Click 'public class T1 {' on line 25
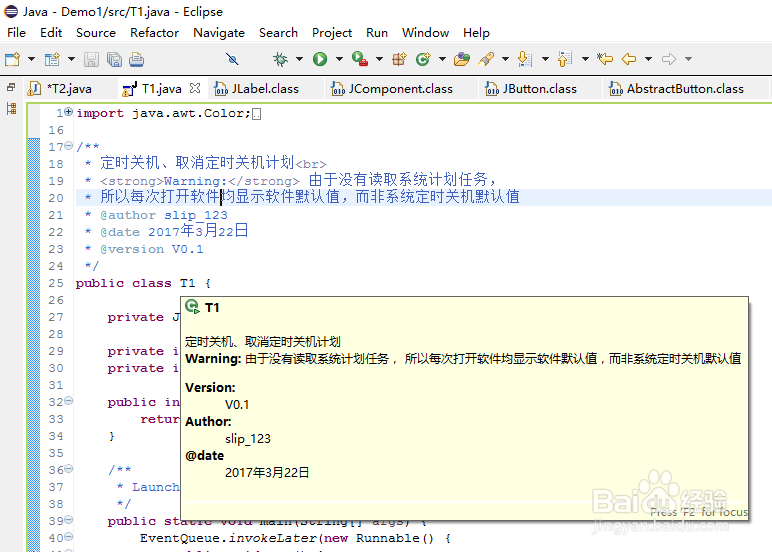The width and height of the screenshot is (772, 552). (x=143, y=283)
